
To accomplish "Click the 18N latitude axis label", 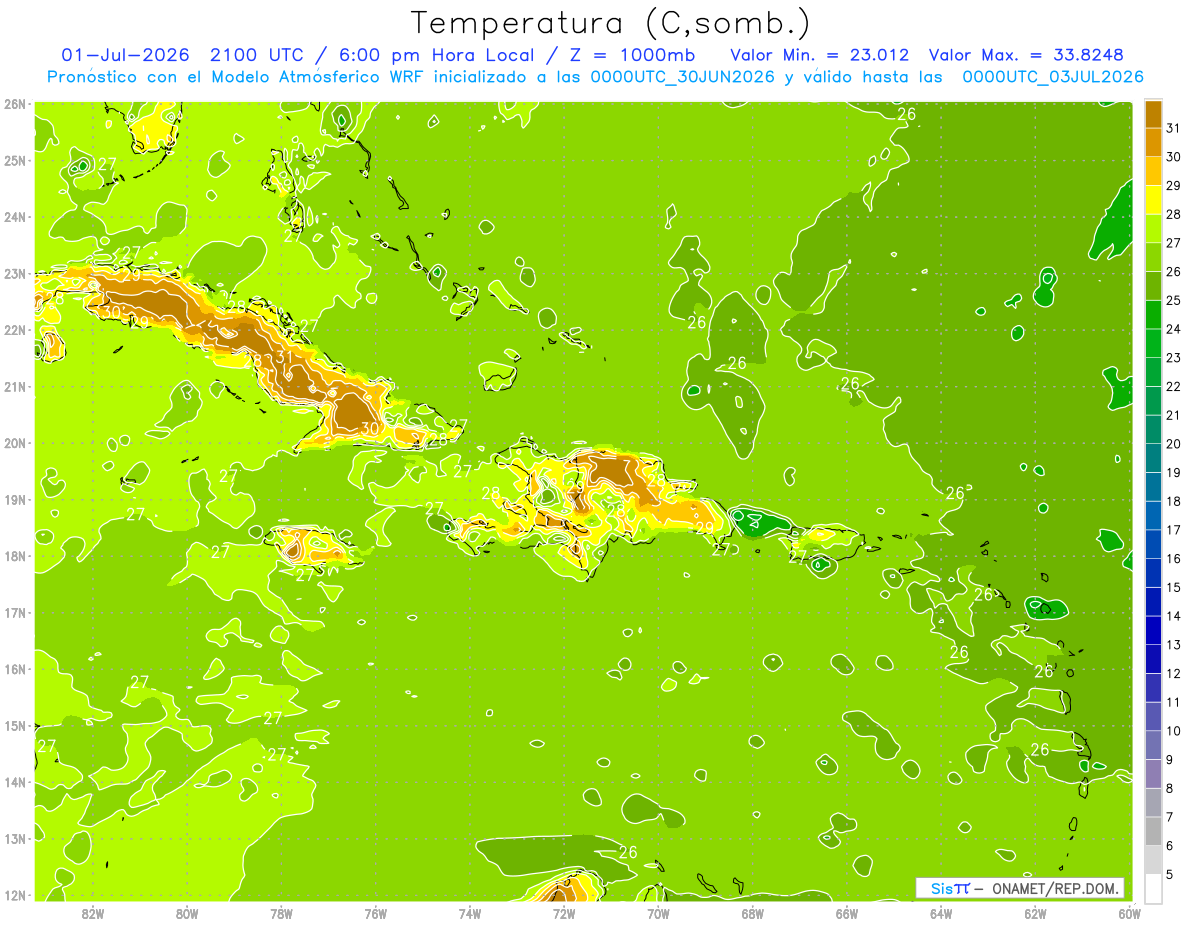I will pos(15,556).
